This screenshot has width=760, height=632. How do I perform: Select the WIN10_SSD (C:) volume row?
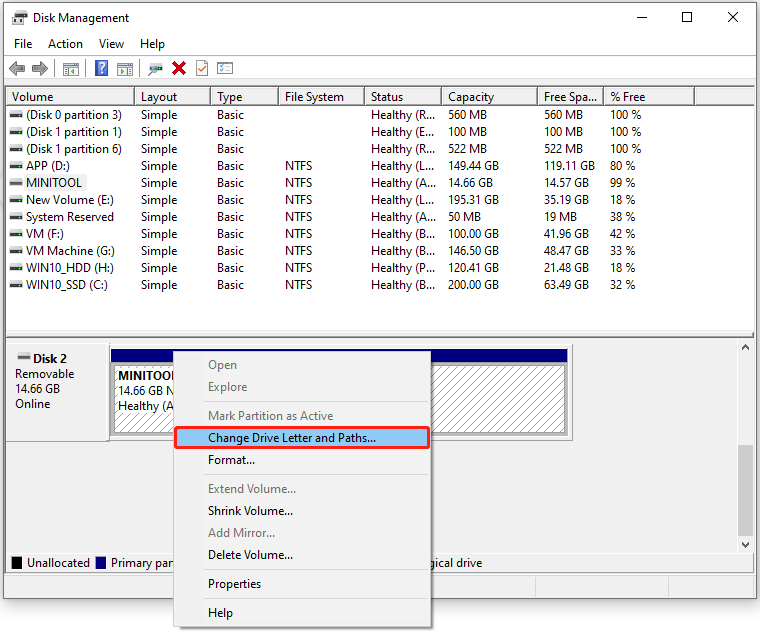66,285
